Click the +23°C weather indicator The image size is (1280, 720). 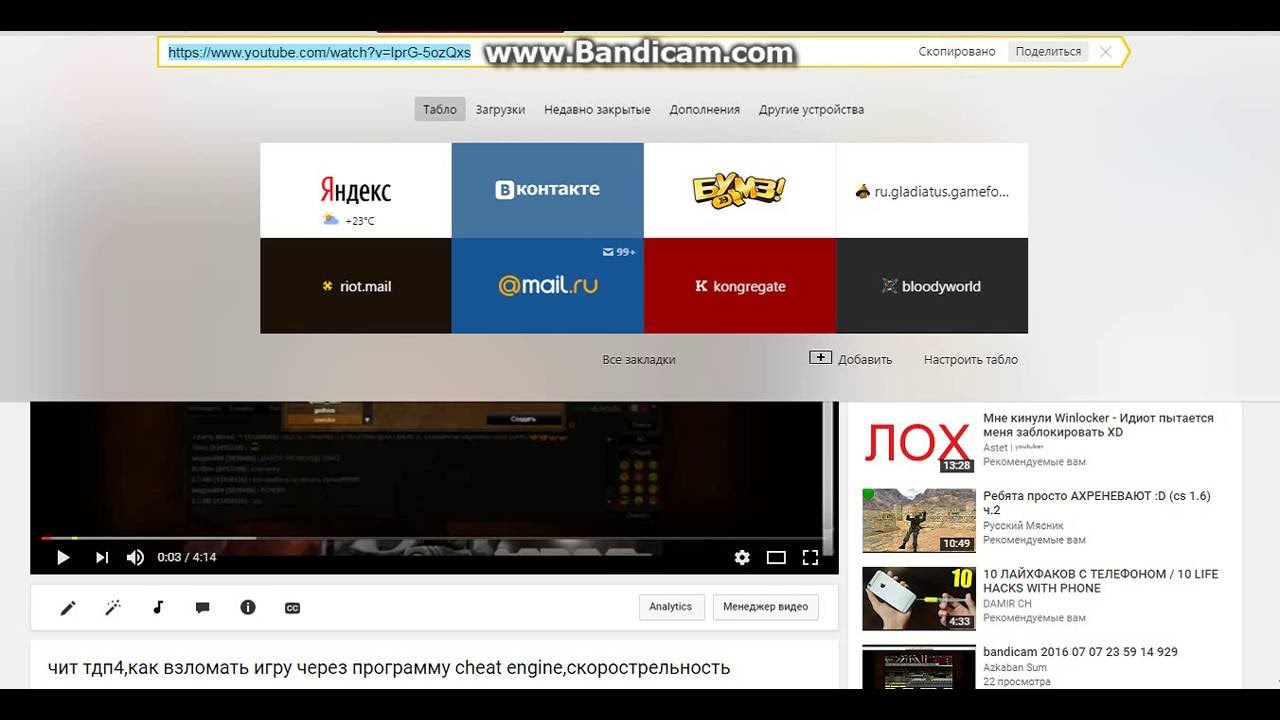coord(348,220)
